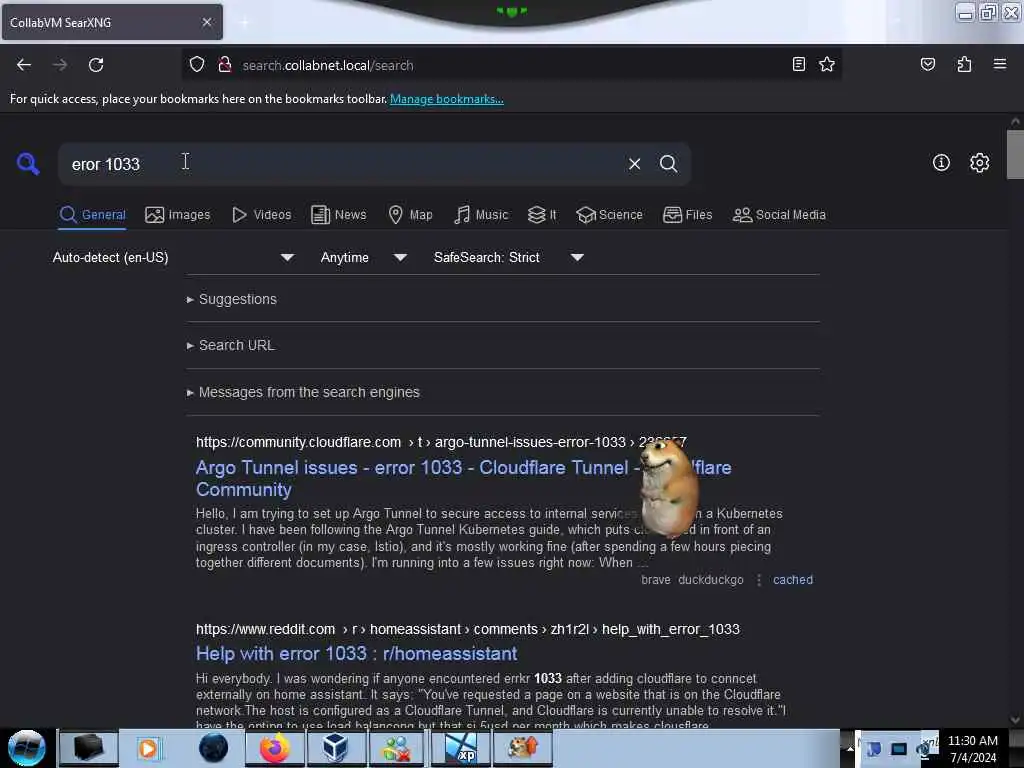The height and width of the screenshot is (768, 1024).
Task: Open the XP taskbar application
Action: [x=460, y=748]
